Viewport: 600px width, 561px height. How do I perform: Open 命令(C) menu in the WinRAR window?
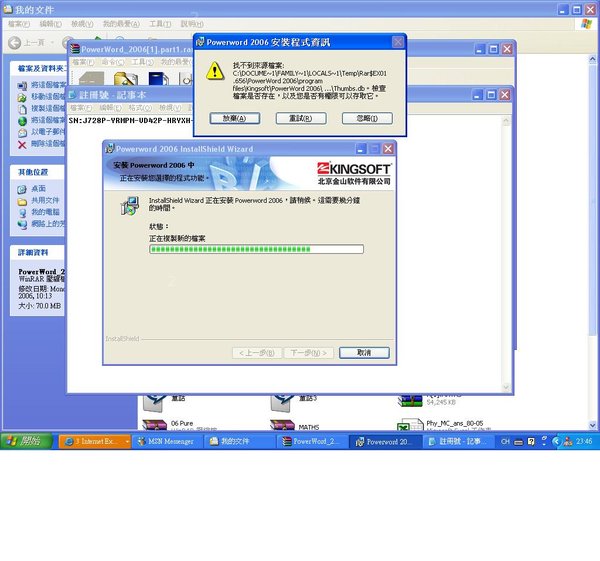point(113,62)
